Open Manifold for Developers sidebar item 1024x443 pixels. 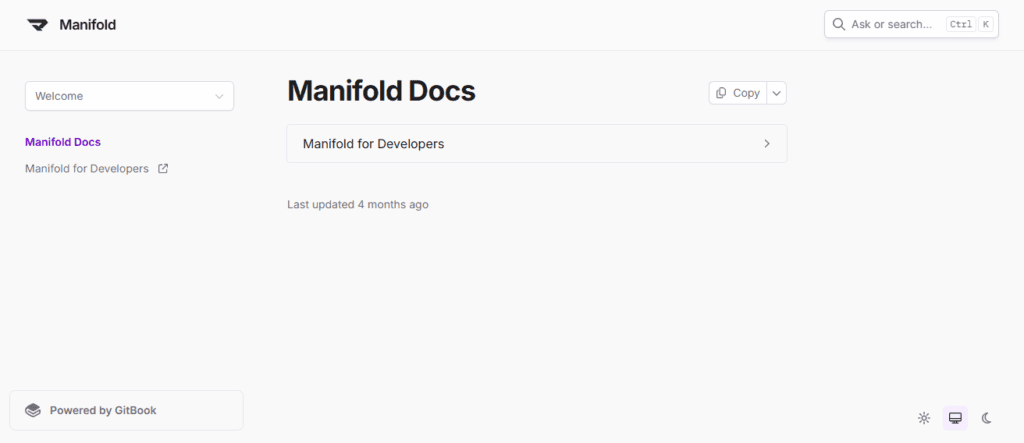coord(87,169)
